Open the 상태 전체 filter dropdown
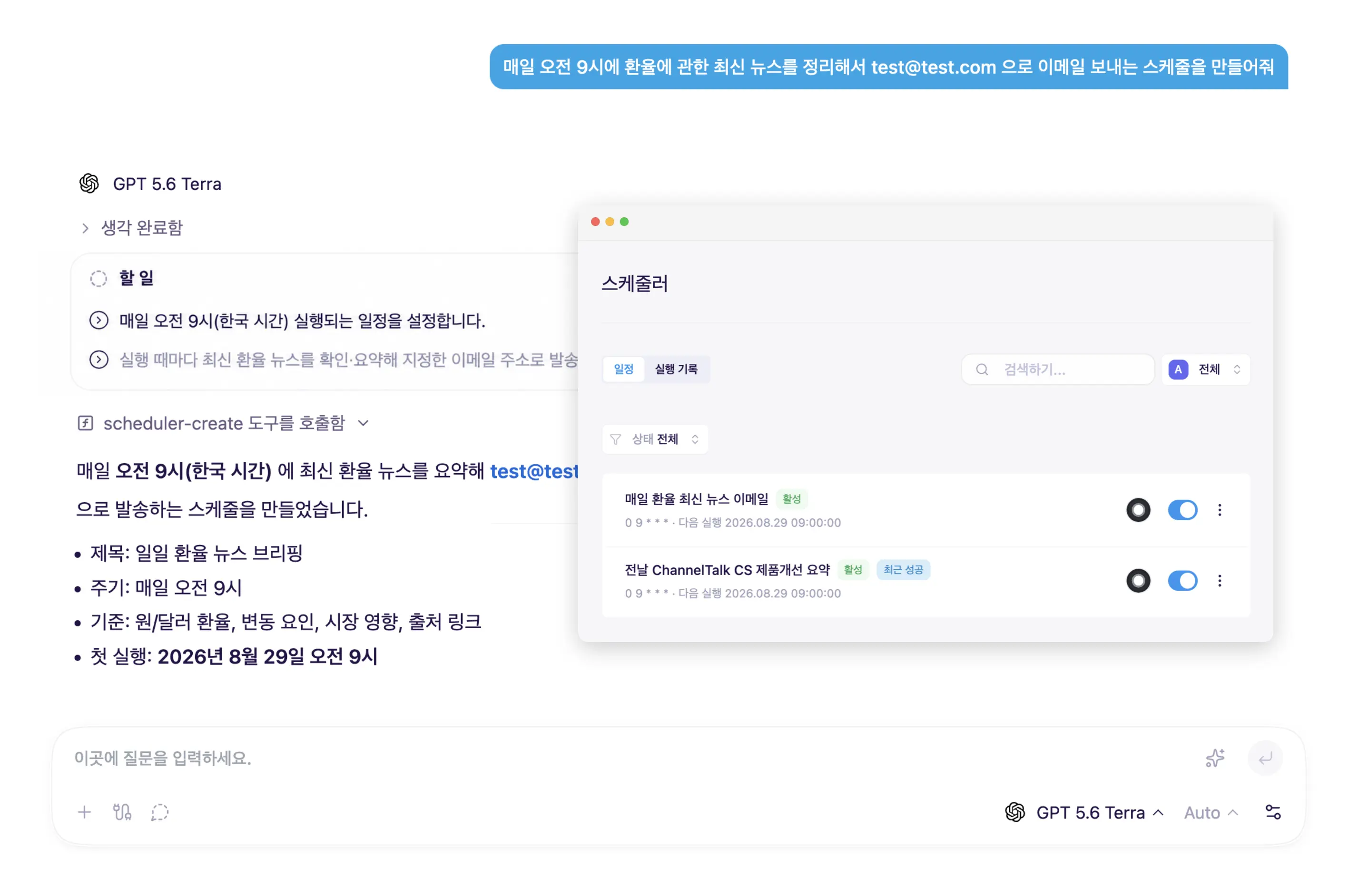The image size is (1359, 896). click(655, 439)
